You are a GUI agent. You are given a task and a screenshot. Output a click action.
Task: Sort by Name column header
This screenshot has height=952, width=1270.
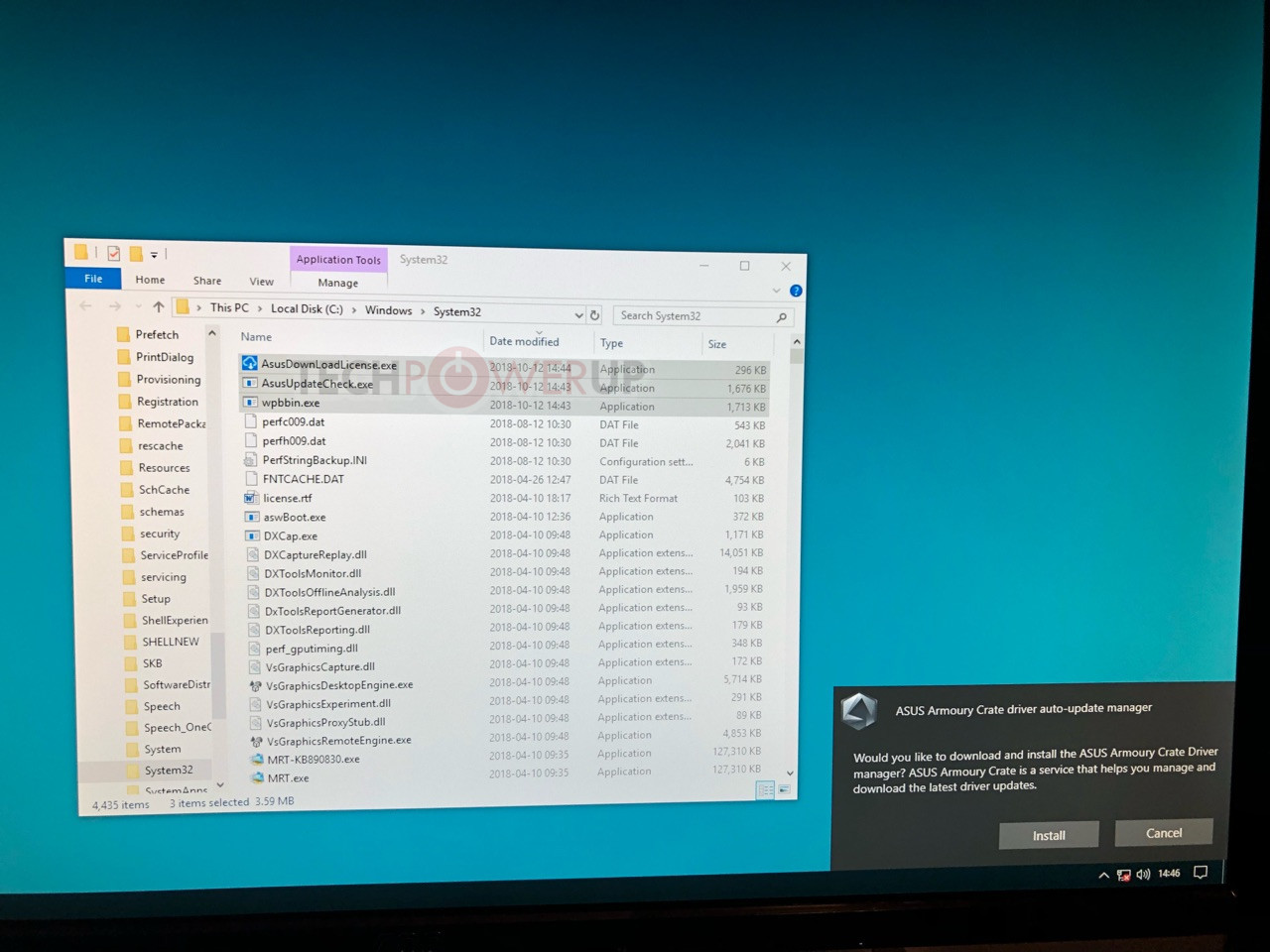[256, 337]
